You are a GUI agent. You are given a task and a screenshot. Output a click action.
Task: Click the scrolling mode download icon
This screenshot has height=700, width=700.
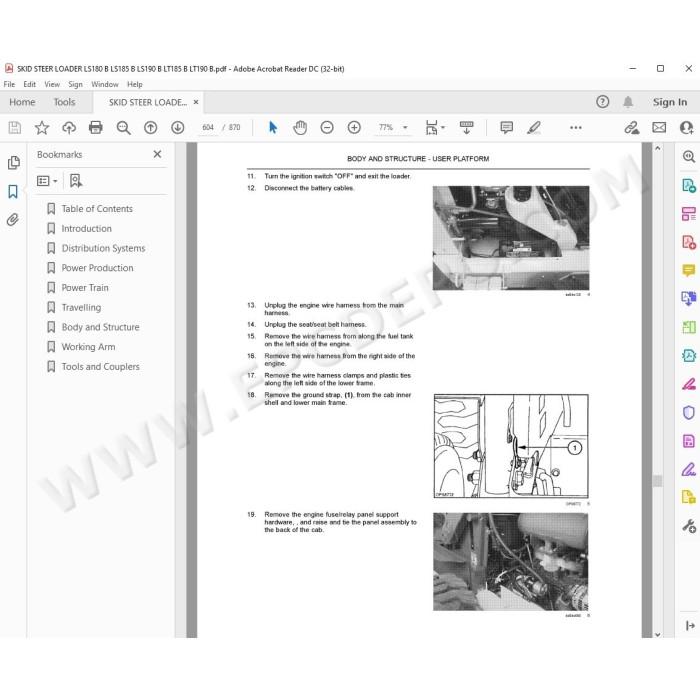coord(467,128)
